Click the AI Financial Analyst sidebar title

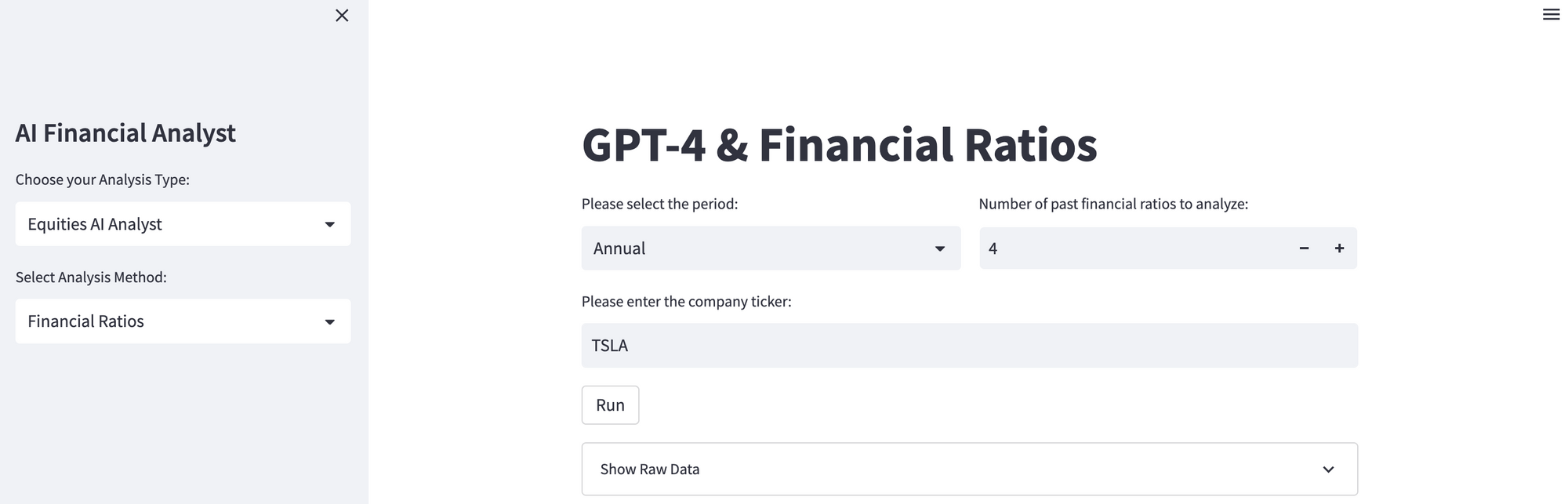(x=125, y=133)
